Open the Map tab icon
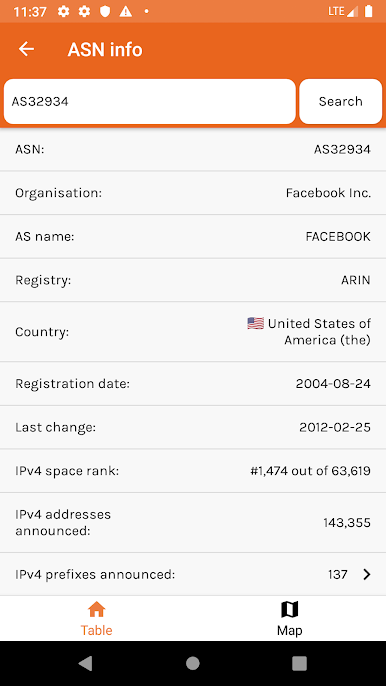Viewport: 386px width, 686px height. pos(289,609)
